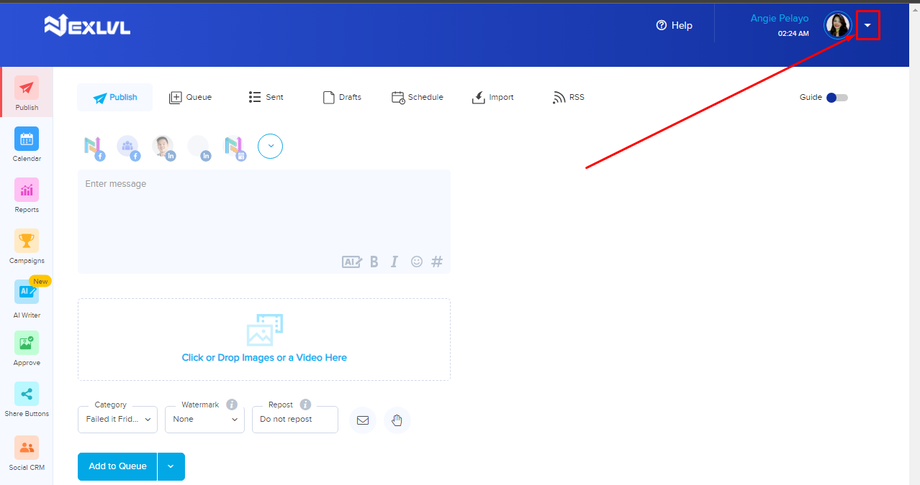Screen dimensions: 920x485
Task: Open the Approve sidebar icon
Action: [26, 343]
